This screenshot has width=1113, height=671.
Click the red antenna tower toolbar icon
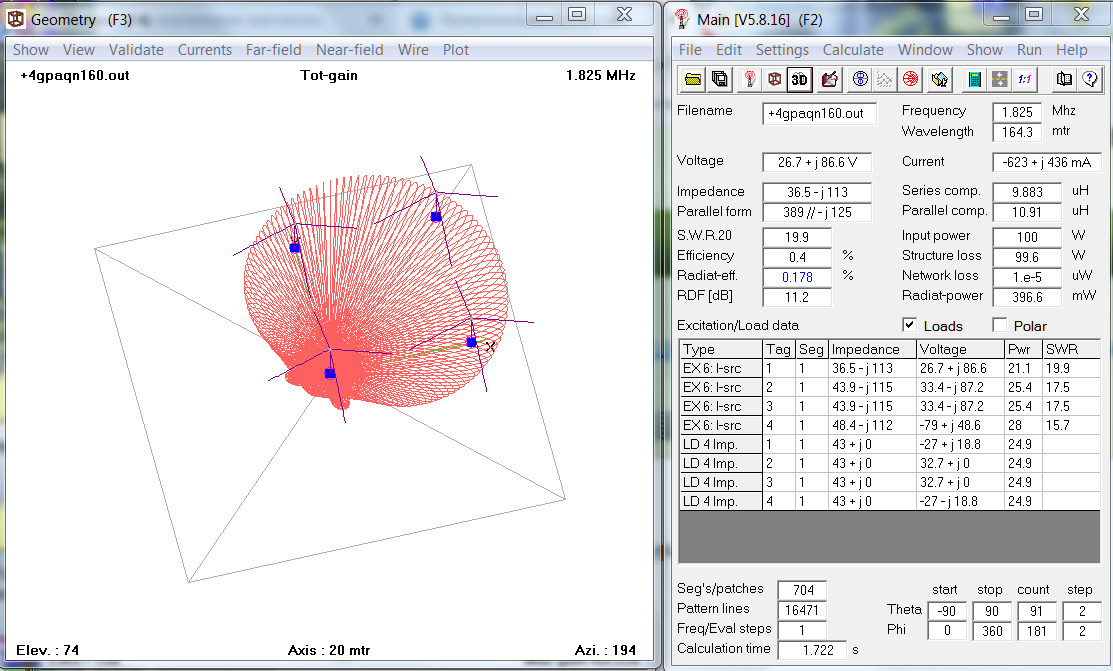coord(750,80)
